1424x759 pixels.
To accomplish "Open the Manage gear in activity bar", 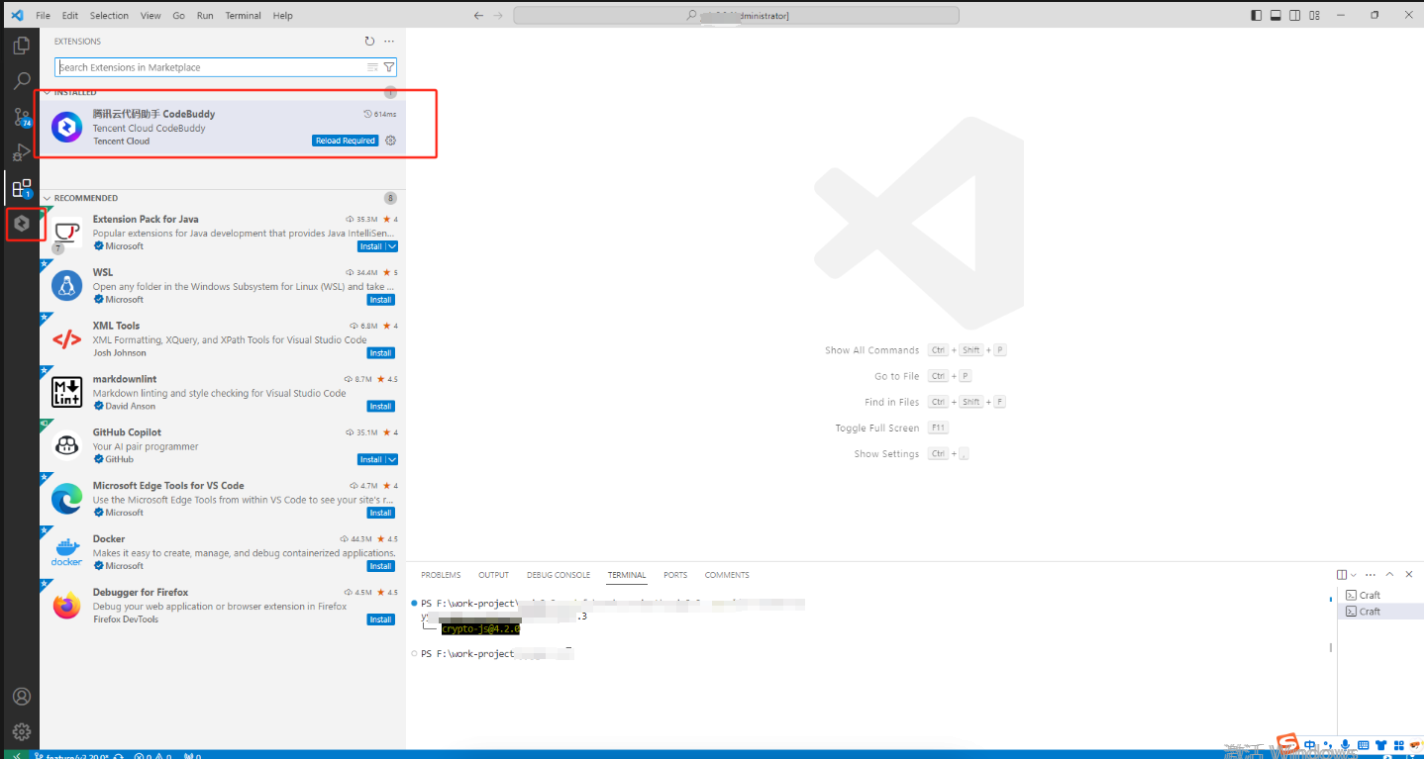I will [x=21, y=732].
